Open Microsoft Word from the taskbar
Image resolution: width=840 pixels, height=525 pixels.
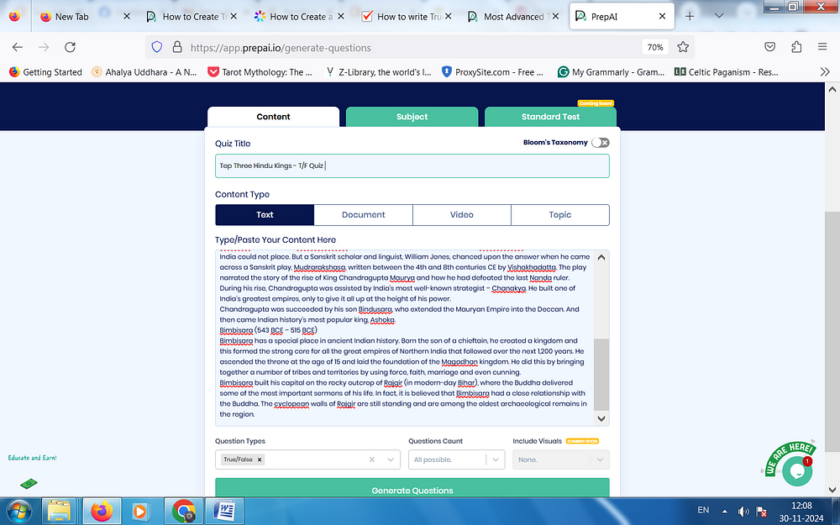pyautogui.click(x=224, y=511)
